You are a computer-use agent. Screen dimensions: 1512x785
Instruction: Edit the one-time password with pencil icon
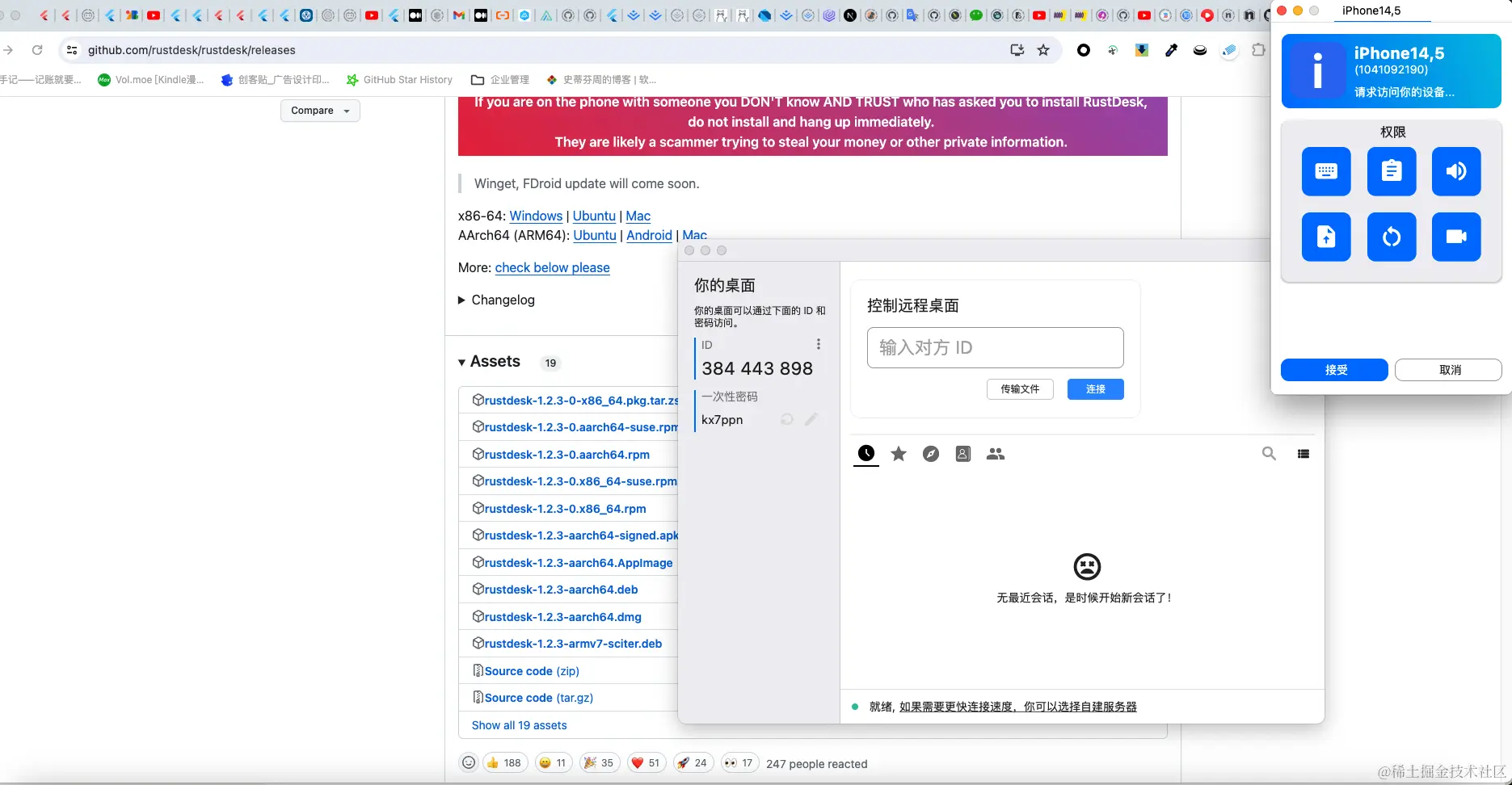(811, 419)
